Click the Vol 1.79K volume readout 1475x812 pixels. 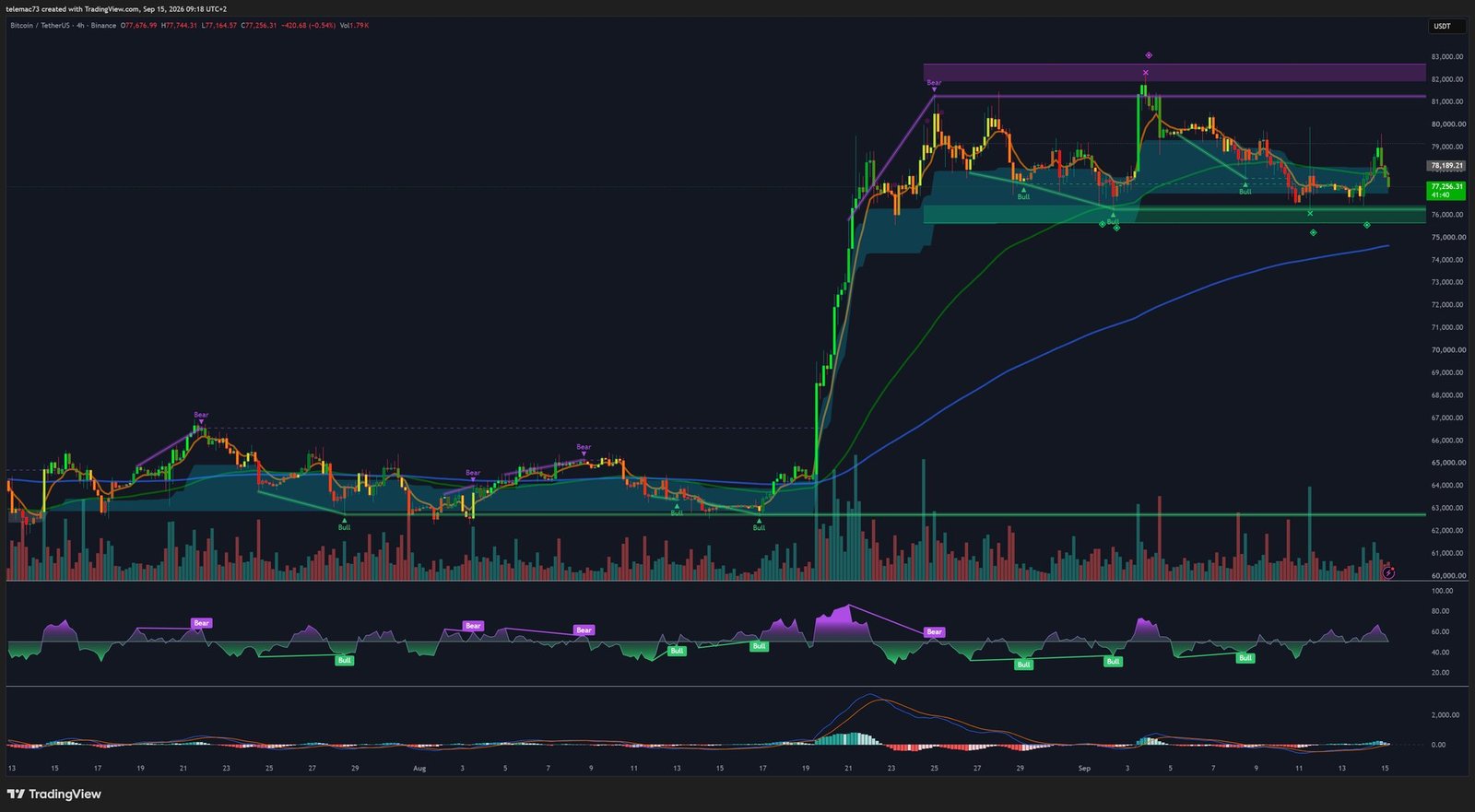[354, 26]
